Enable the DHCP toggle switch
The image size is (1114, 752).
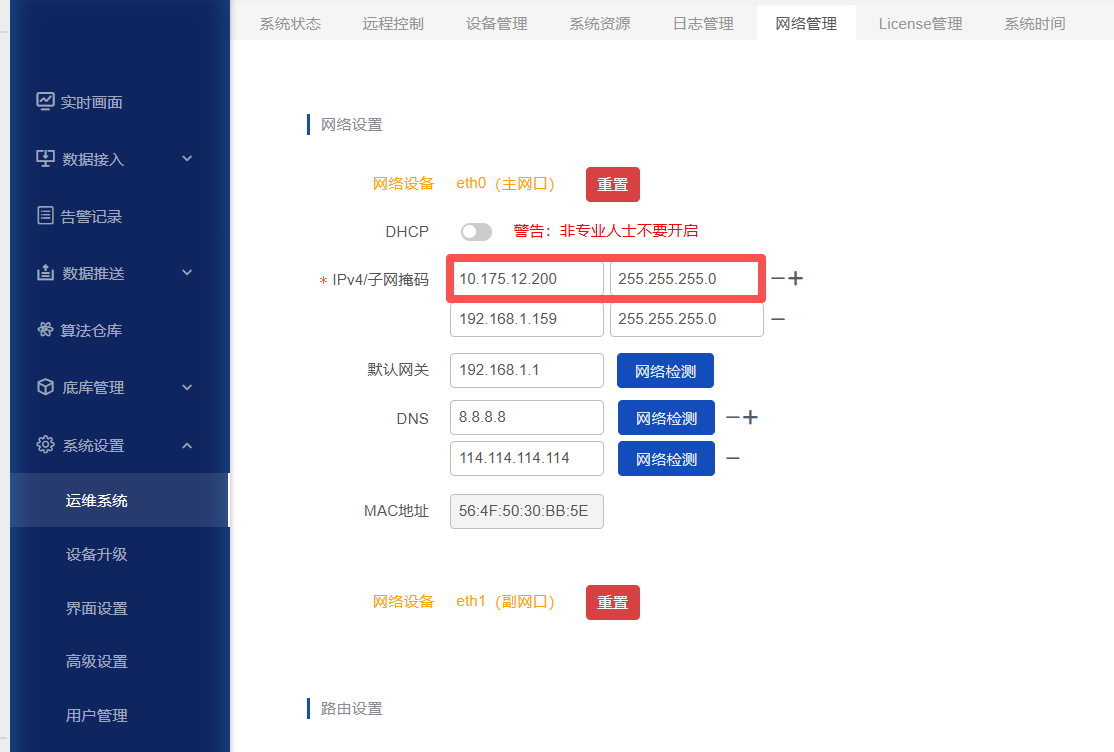[x=476, y=232]
